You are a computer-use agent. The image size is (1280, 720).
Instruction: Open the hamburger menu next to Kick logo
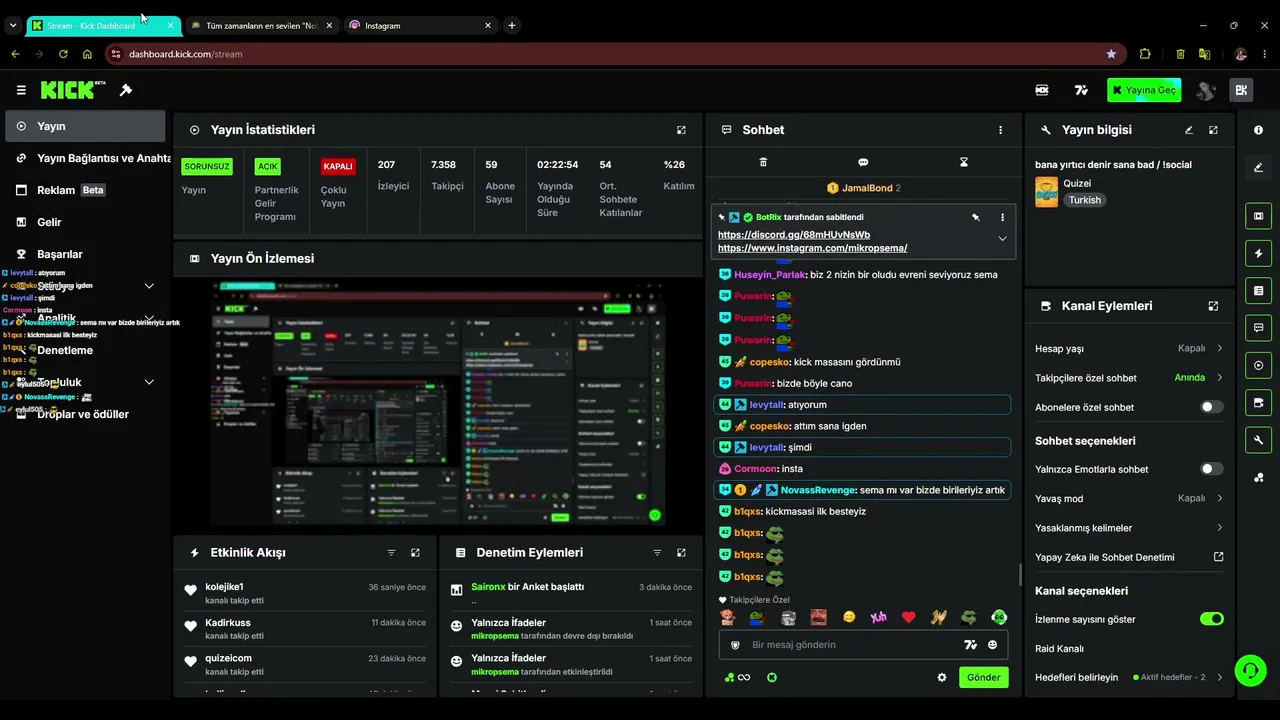click(x=21, y=90)
